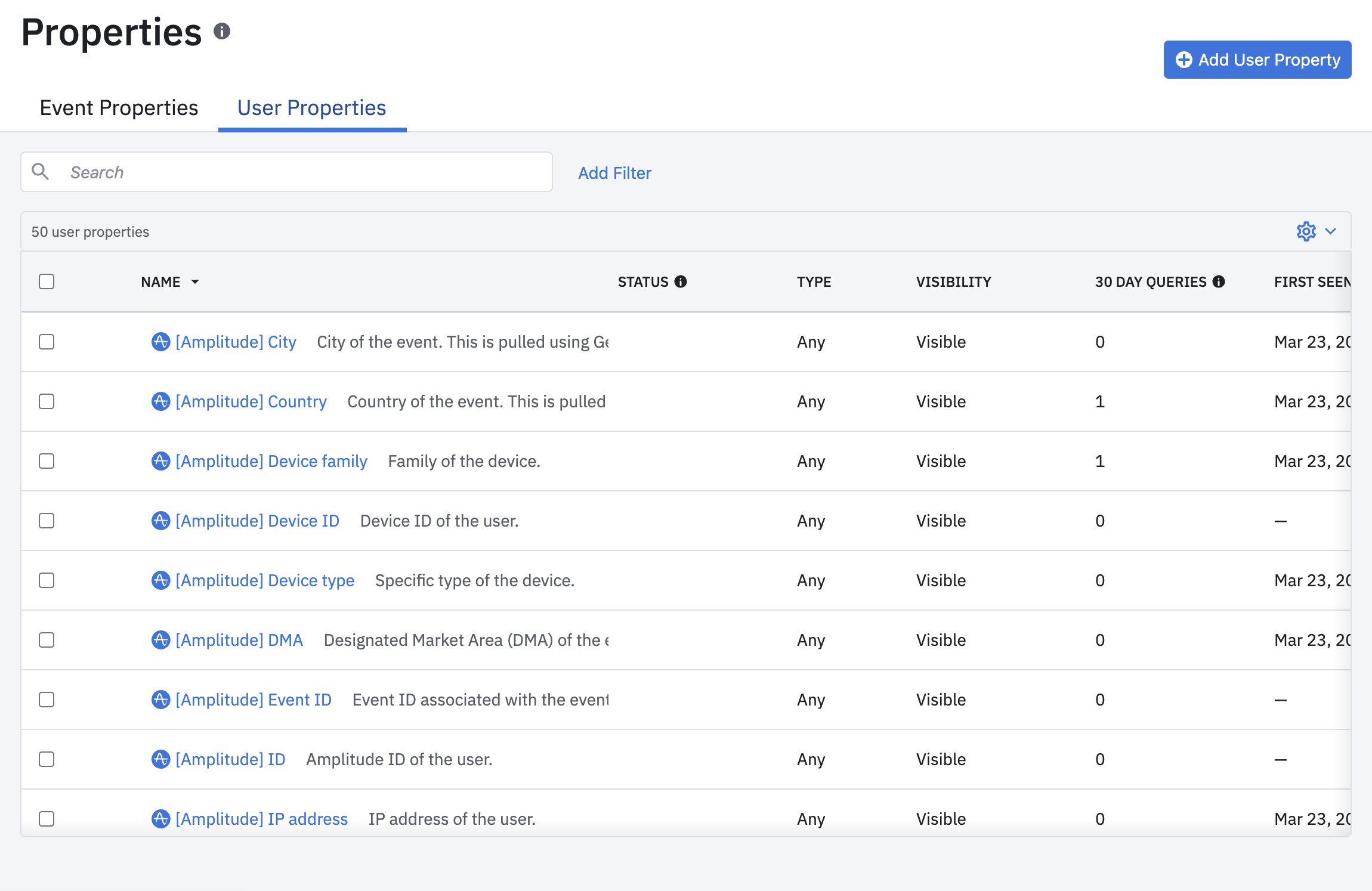Click the table settings gear icon
The image size is (1372, 891).
pyautogui.click(x=1306, y=231)
